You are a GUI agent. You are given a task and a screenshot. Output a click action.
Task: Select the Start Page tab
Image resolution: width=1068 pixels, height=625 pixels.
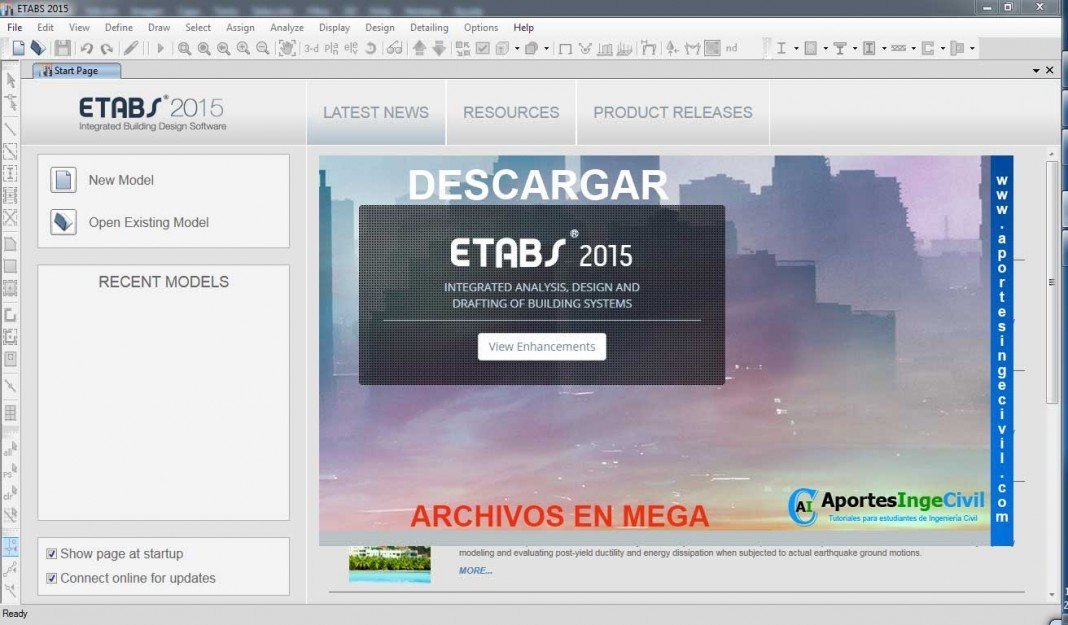(76, 70)
